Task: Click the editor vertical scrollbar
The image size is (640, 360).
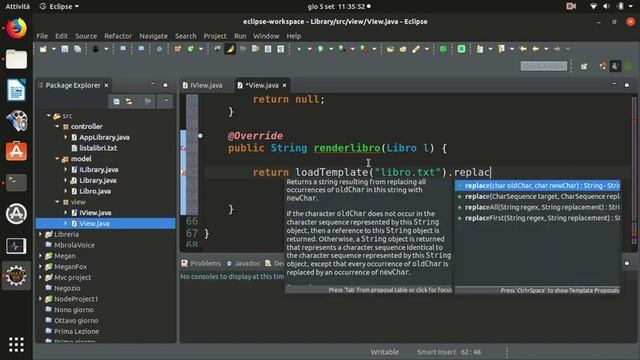Action: [x=634, y=171]
